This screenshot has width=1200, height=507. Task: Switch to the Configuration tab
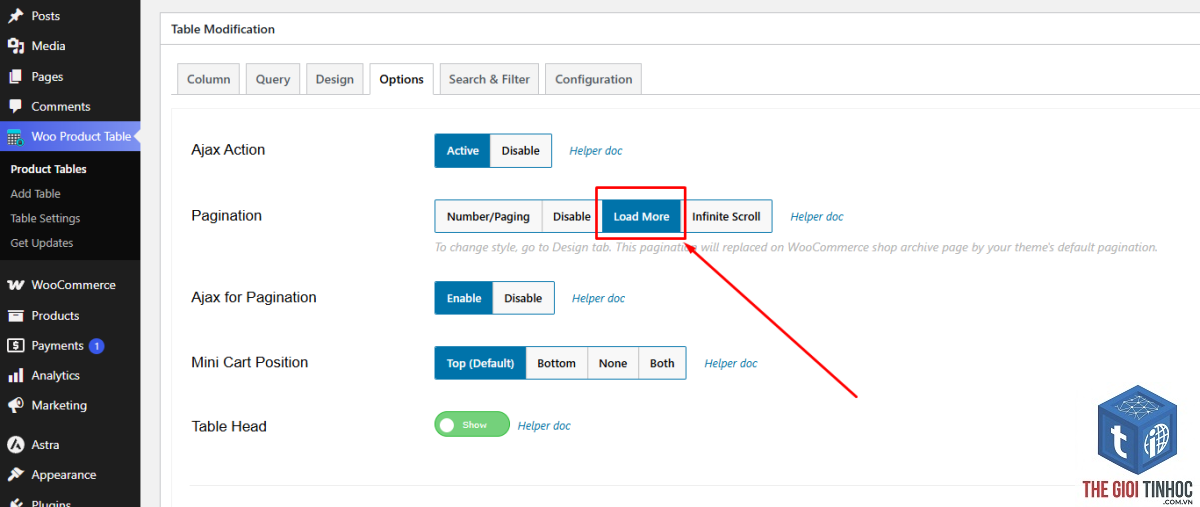pyautogui.click(x=594, y=79)
